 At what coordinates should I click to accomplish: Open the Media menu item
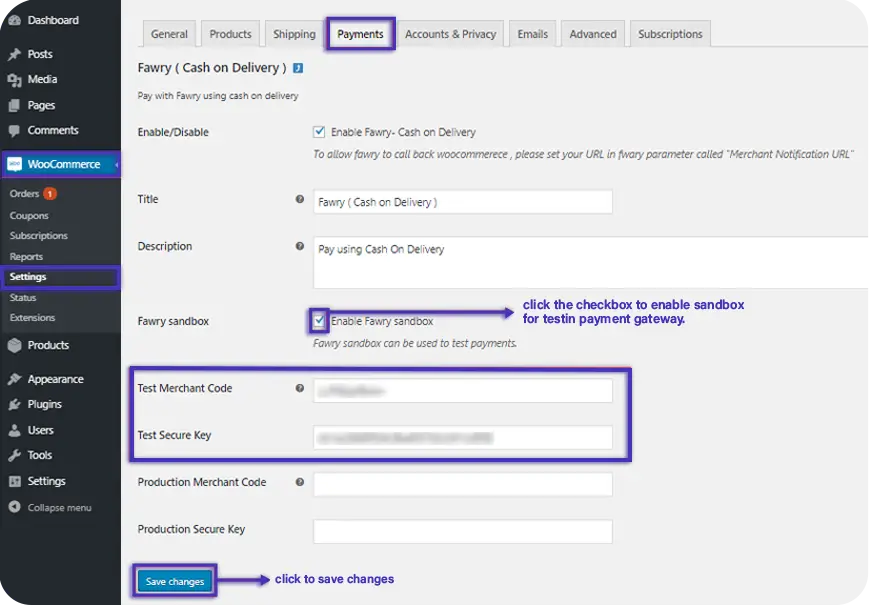point(42,79)
